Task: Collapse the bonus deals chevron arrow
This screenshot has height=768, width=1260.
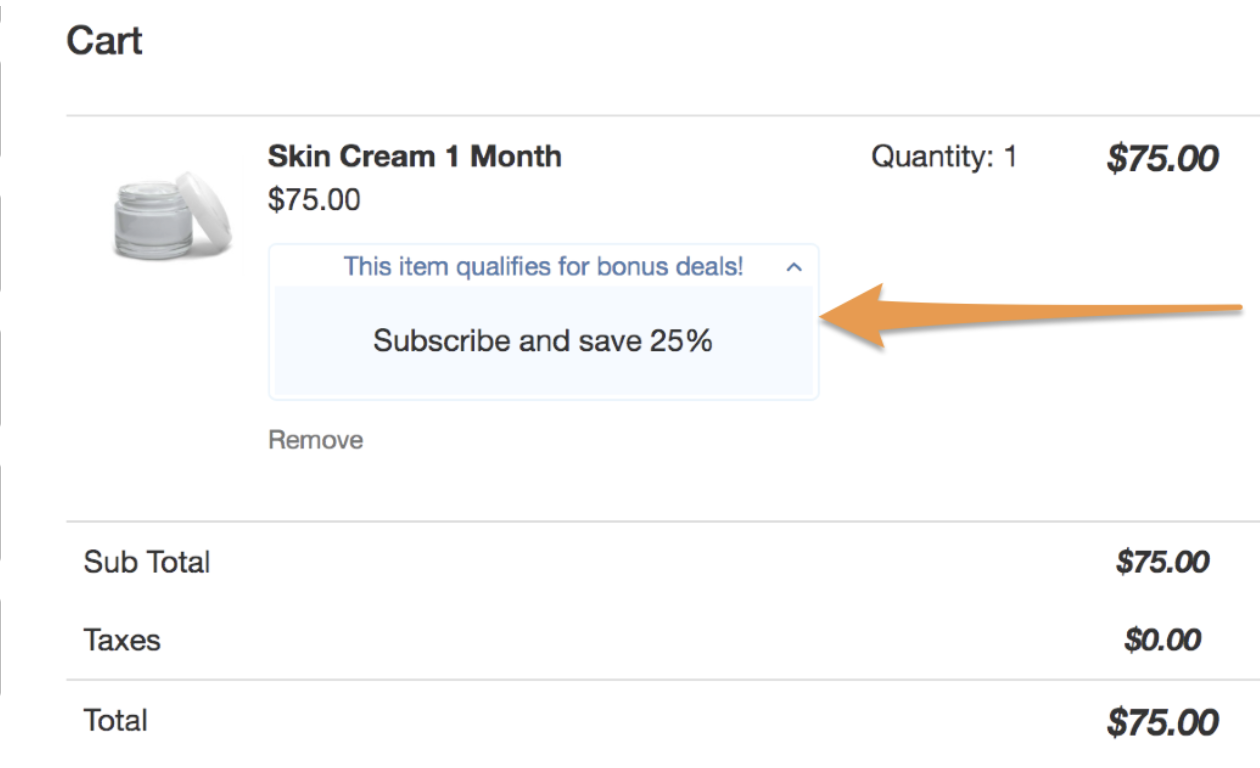Action: 794,267
